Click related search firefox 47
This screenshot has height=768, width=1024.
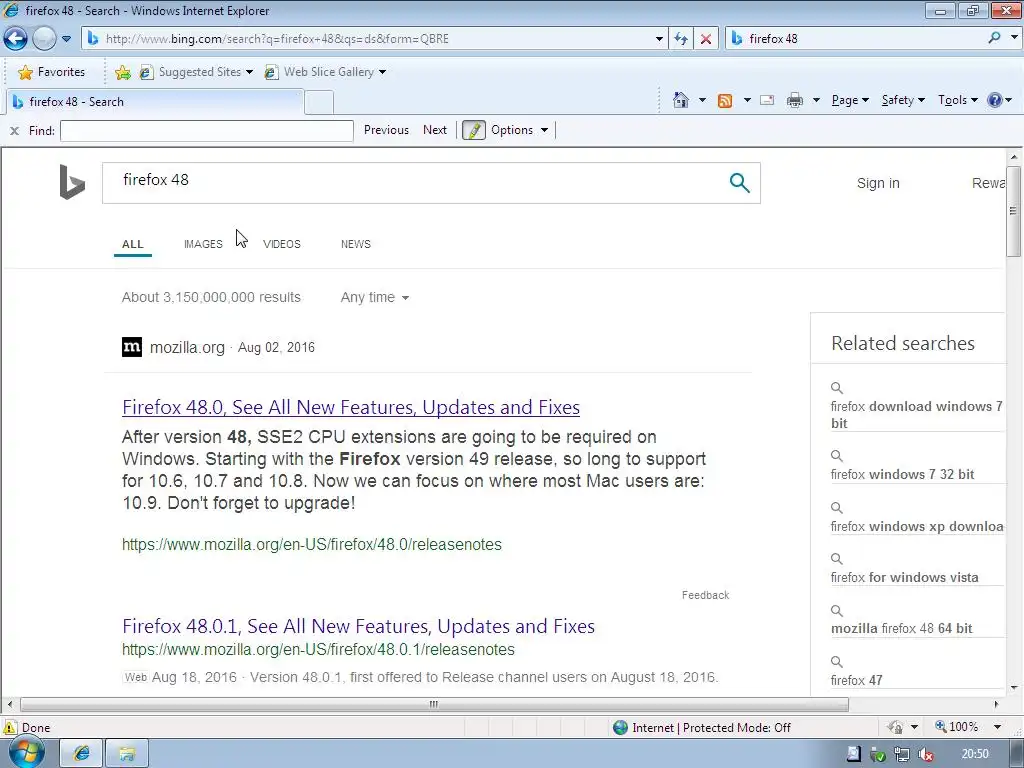(856, 680)
